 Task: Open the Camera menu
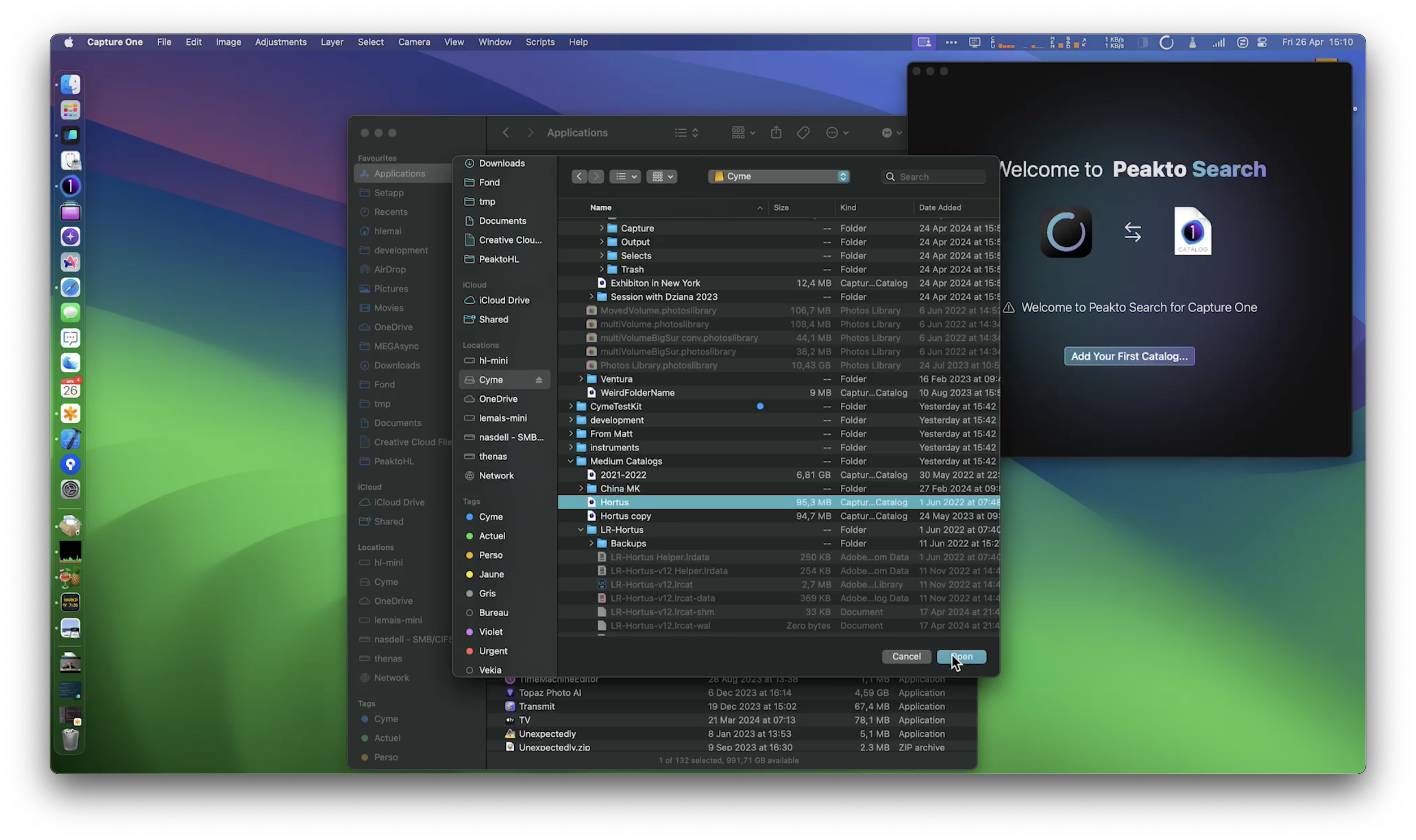click(414, 42)
